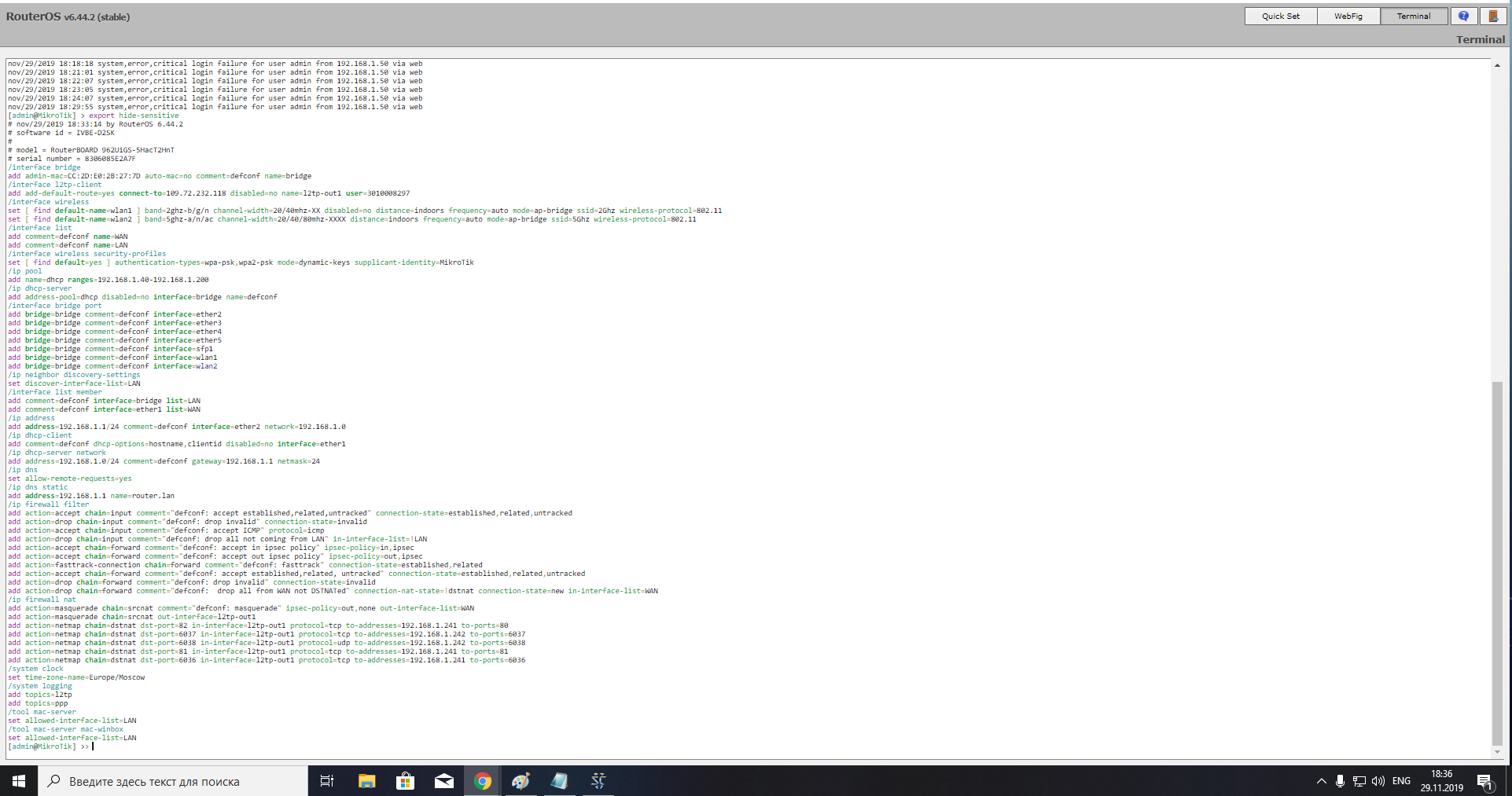Viewport: 1512px width, 796px height.
Task: Click the netmap dst-port=6038 udp rule line
Action: (x=267, y=643)
